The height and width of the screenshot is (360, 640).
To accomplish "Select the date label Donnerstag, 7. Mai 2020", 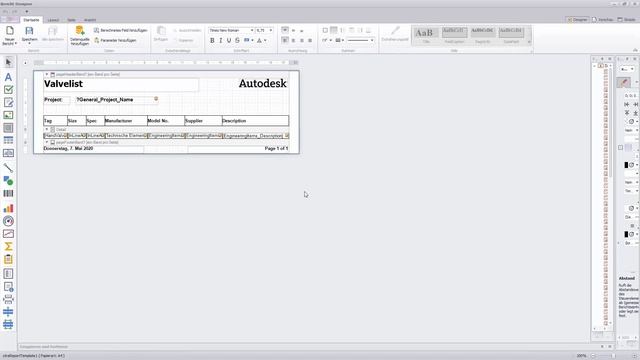I will 93,149.
